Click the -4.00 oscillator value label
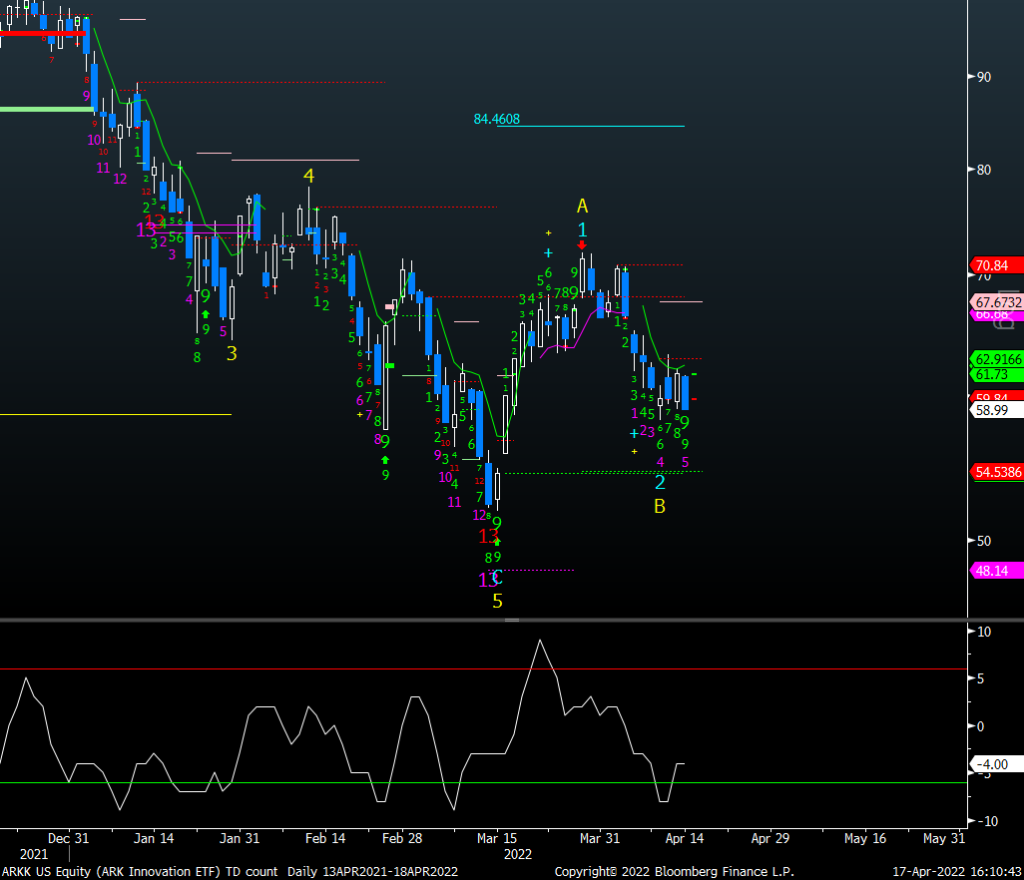Image resolution: width=1024 pixels, height=880 pixels. [997, 764]
